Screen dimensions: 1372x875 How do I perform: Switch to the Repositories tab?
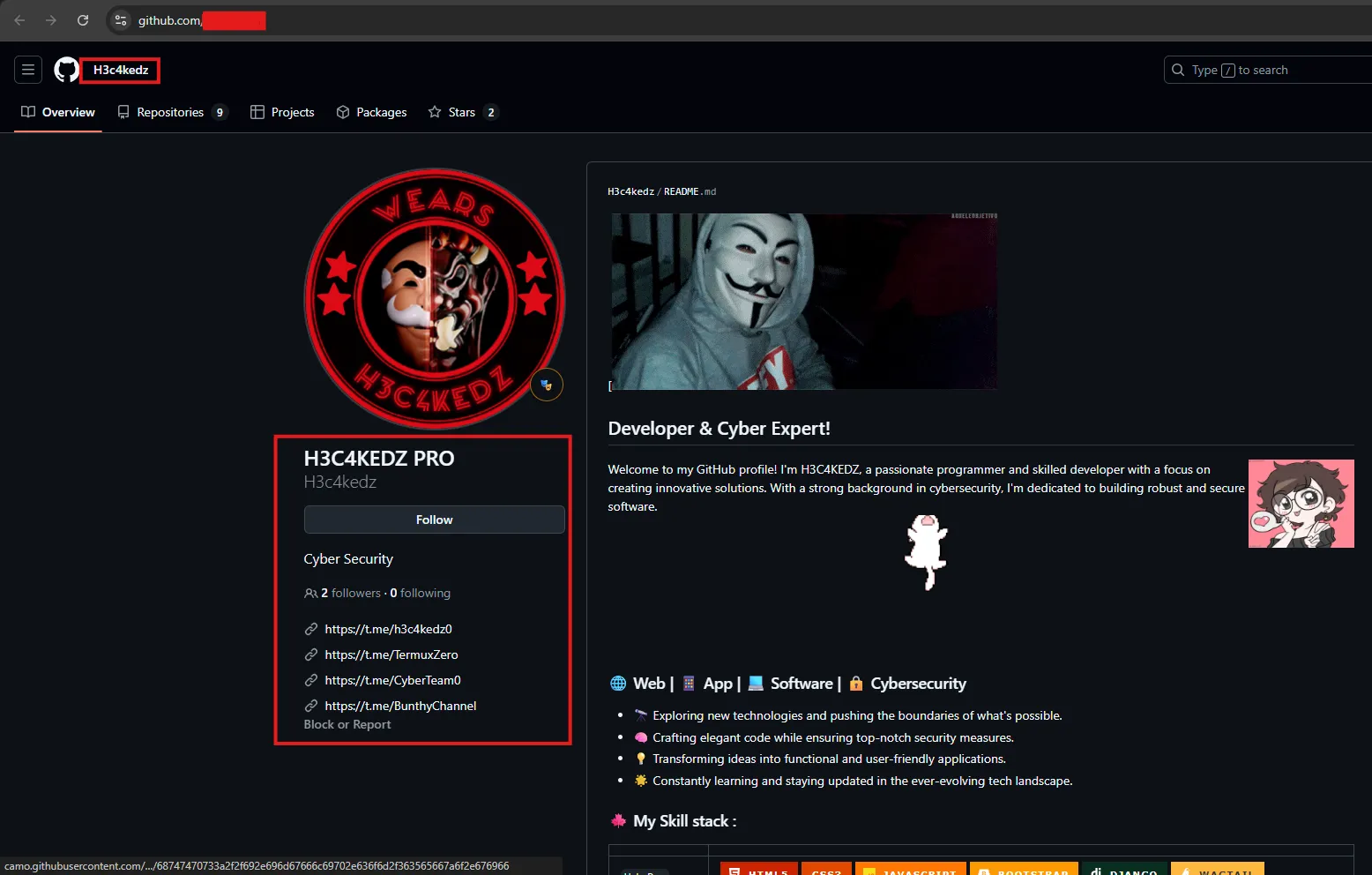(173, 112)
